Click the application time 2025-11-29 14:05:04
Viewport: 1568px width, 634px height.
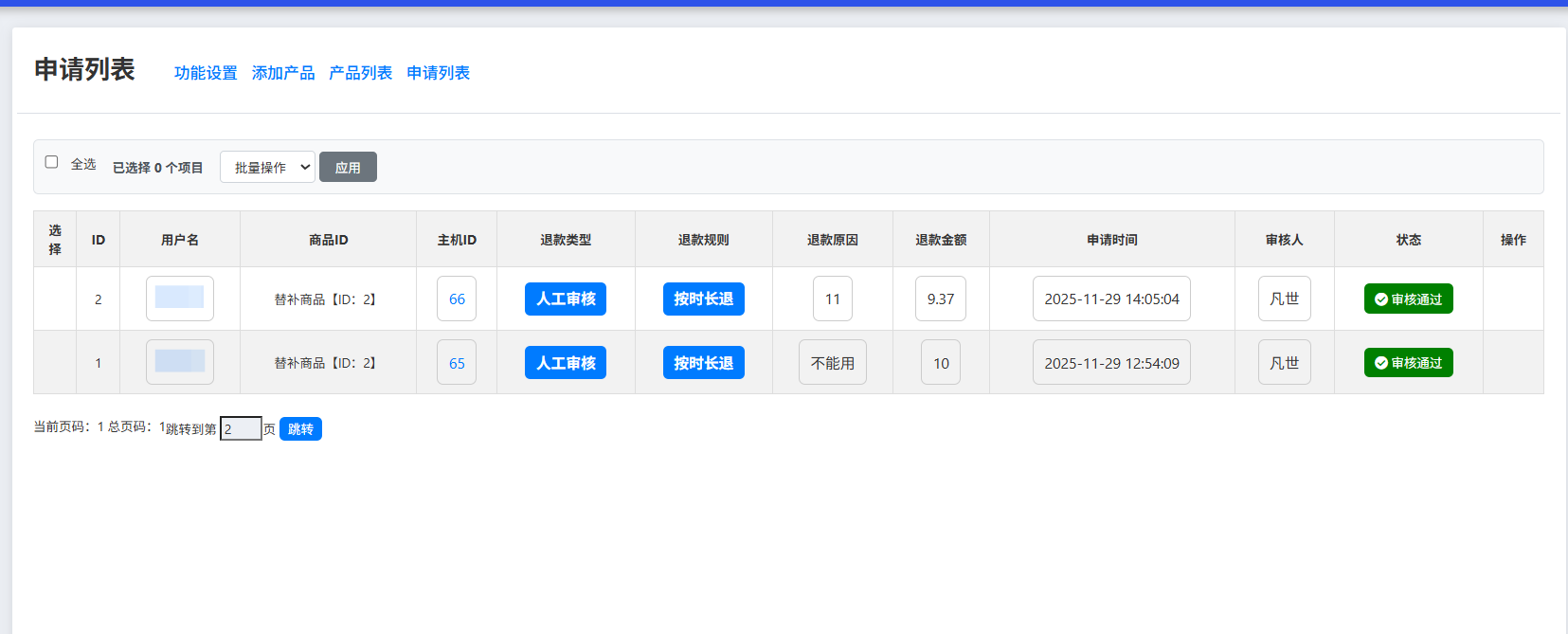(1111, 299)
